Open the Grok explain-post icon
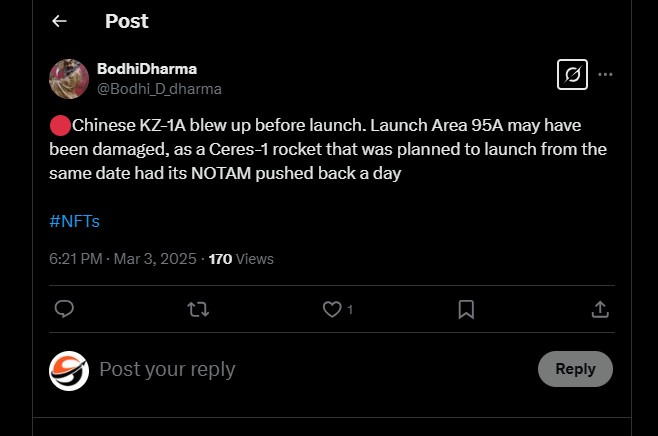This screenshot has width=658, height=436. (x=572, y=74)
